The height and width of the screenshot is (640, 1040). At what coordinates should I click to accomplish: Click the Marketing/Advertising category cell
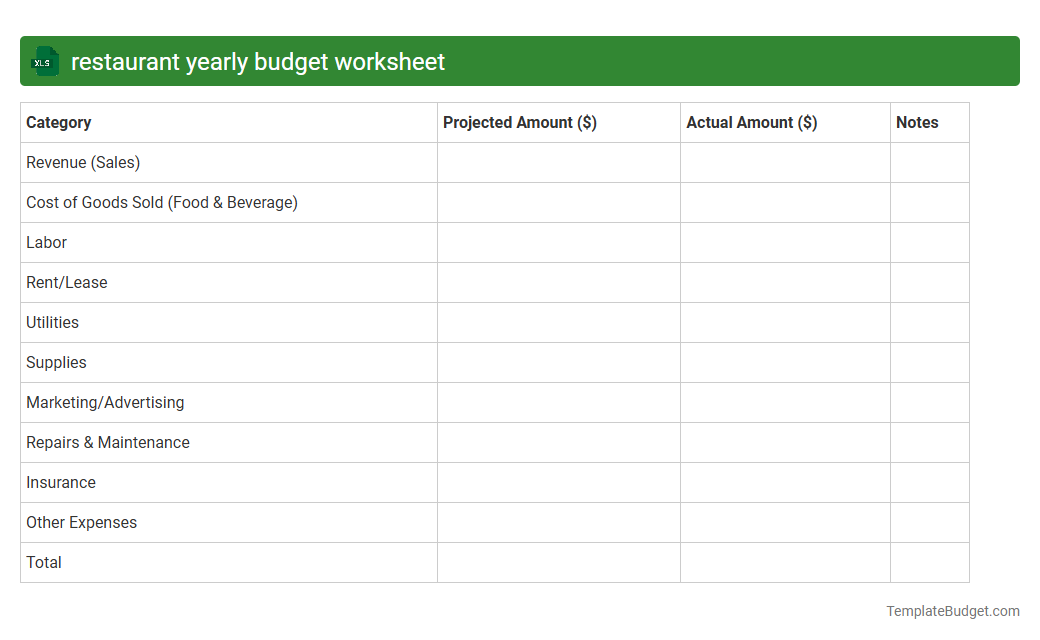[x=105, y=402]
